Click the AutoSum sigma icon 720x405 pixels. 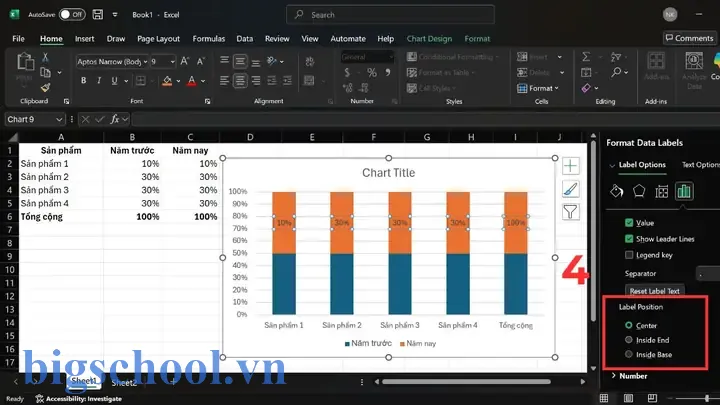586,57
